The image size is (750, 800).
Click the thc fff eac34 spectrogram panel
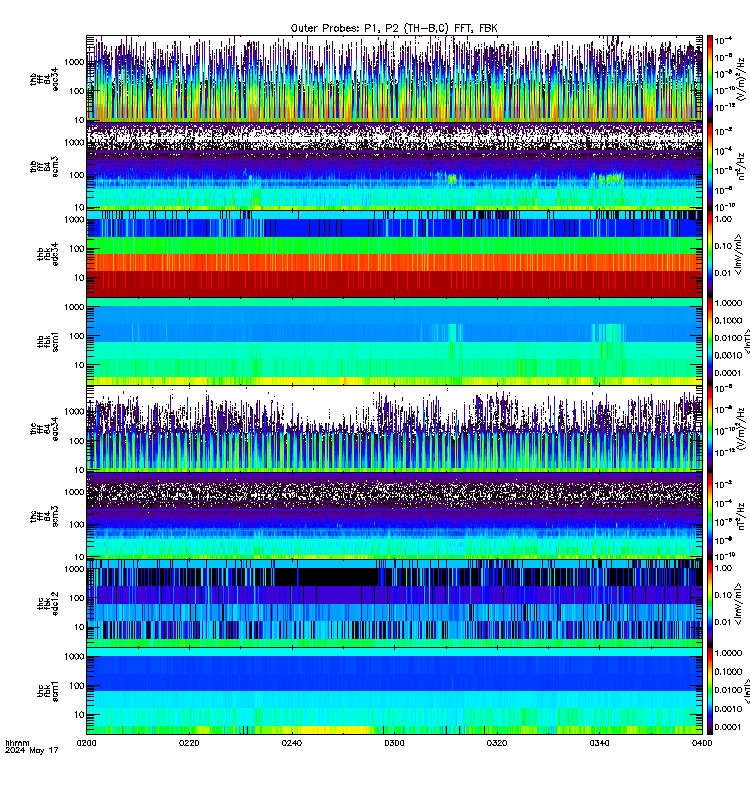[x=394, y=429]
